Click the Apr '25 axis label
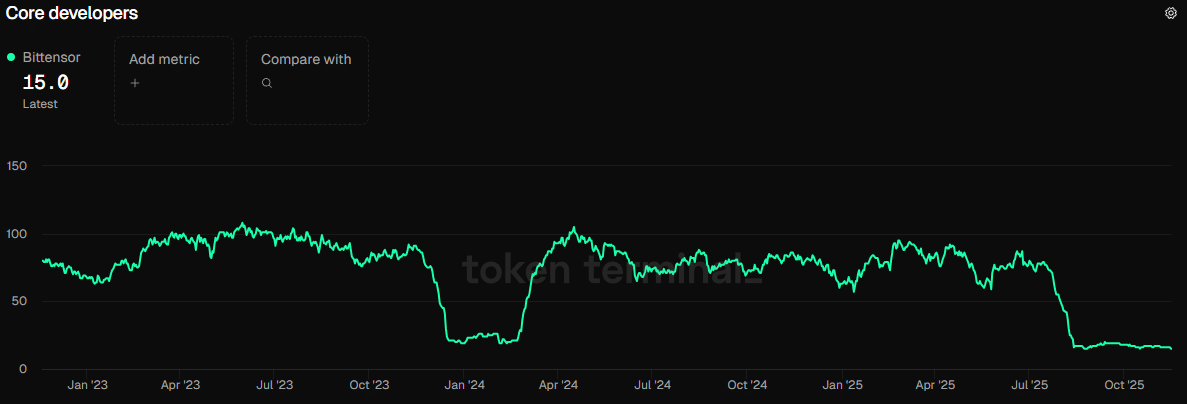 click(x=936, y=385)
